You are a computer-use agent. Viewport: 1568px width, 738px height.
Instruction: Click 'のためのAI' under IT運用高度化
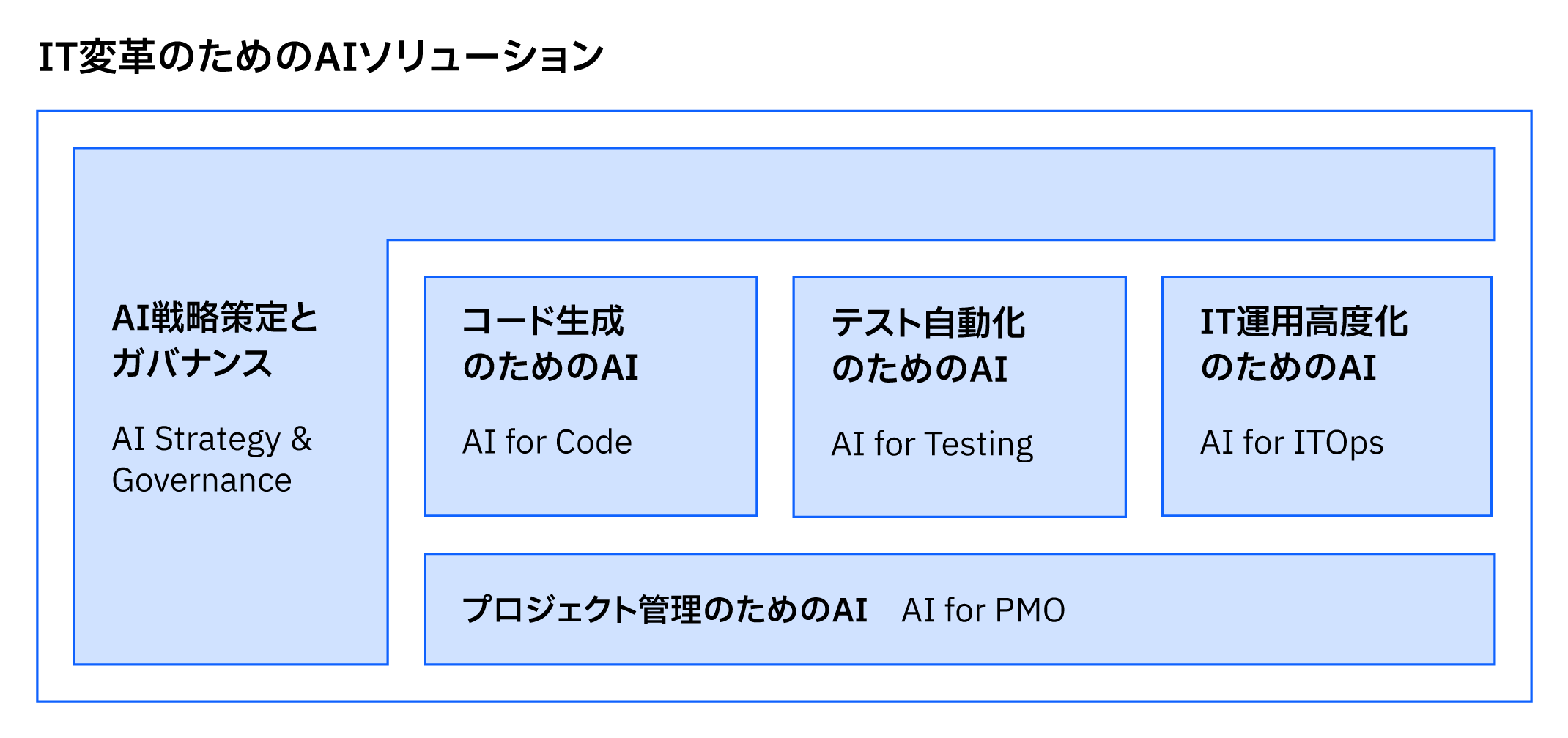pyautogui.click(x=1288, y=368)
